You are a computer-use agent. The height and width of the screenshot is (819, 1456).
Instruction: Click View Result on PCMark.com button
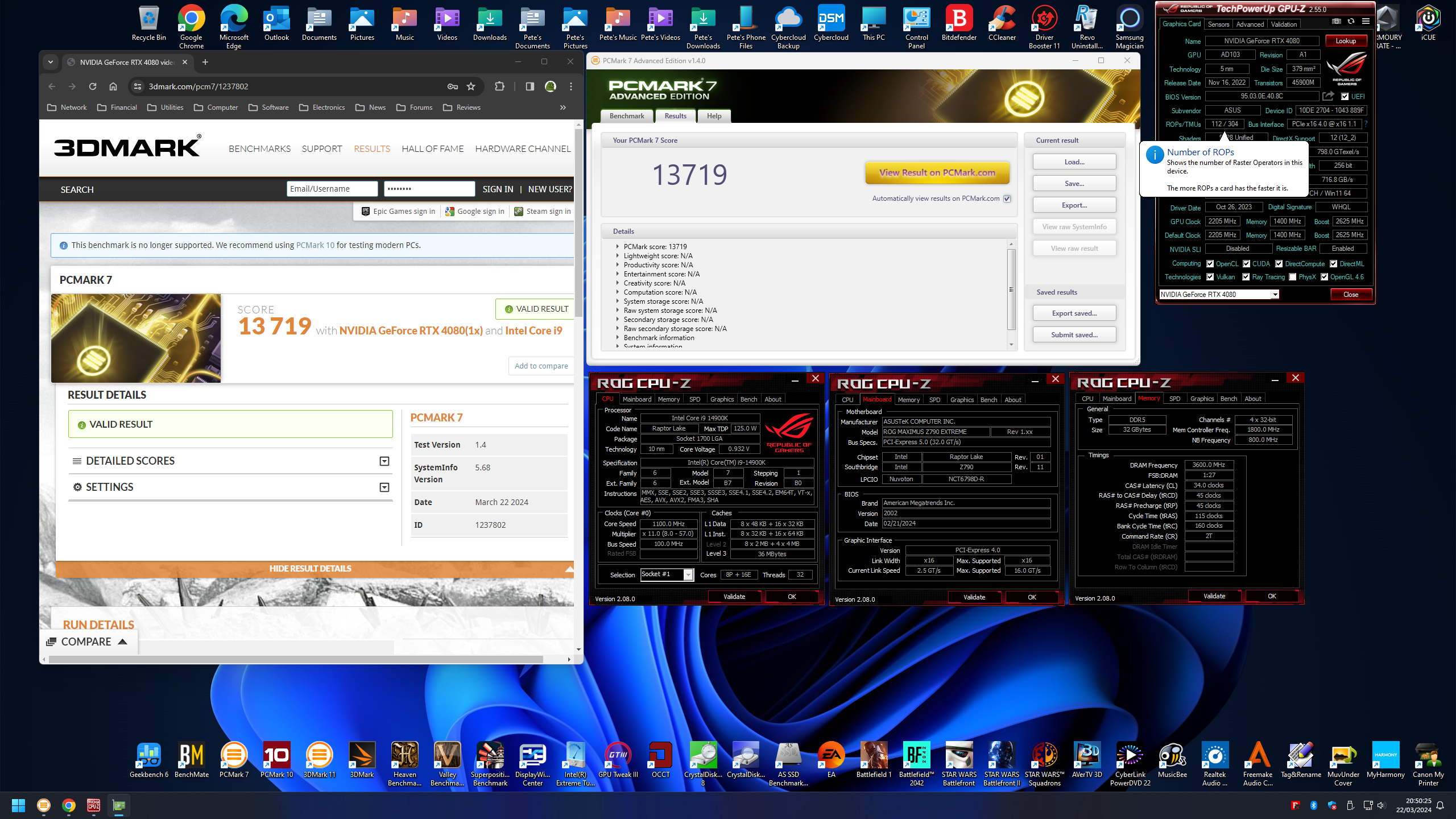pos(937,173)
